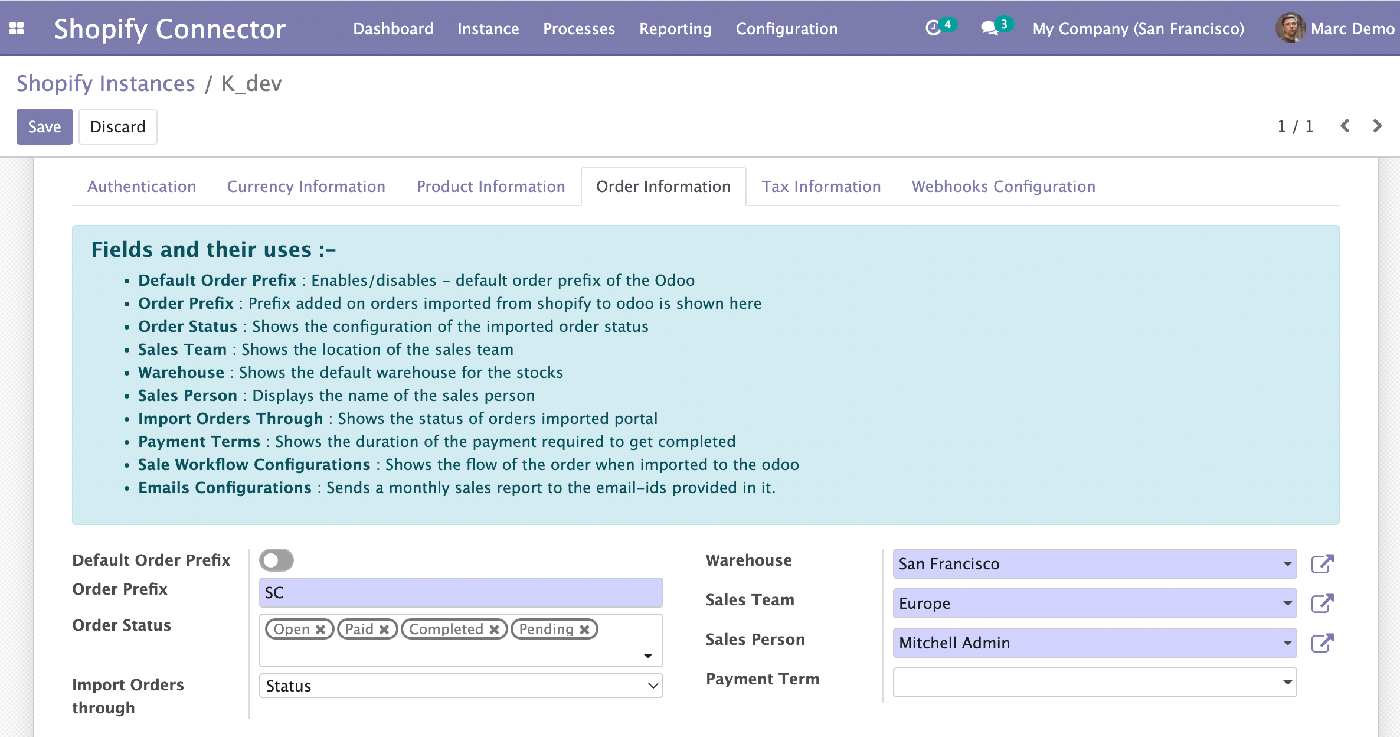Click the Payment Term field label
The image size is (1400, 737).
(x=763, y=679)
